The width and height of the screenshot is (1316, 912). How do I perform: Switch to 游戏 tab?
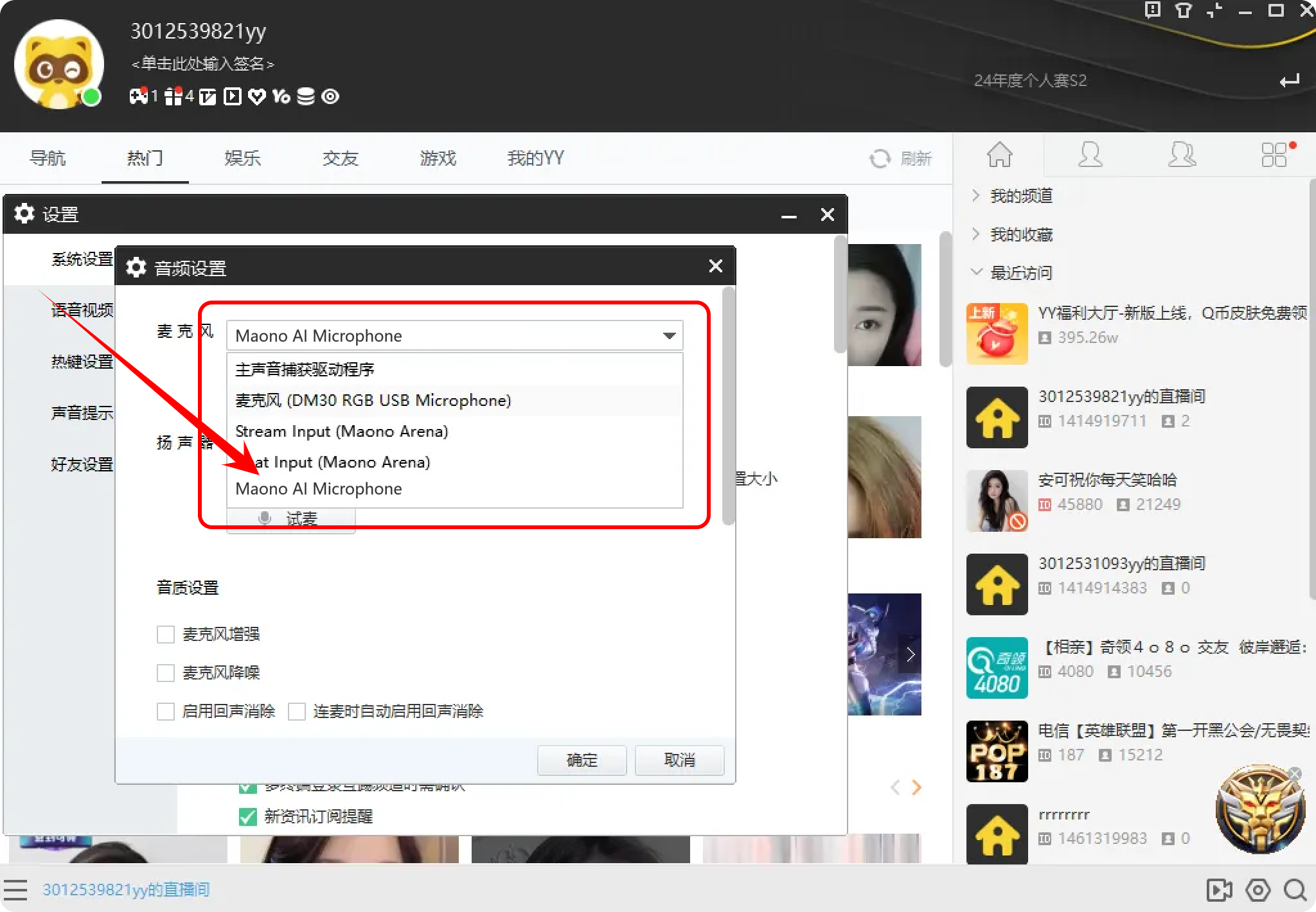[x=438, y=158]
